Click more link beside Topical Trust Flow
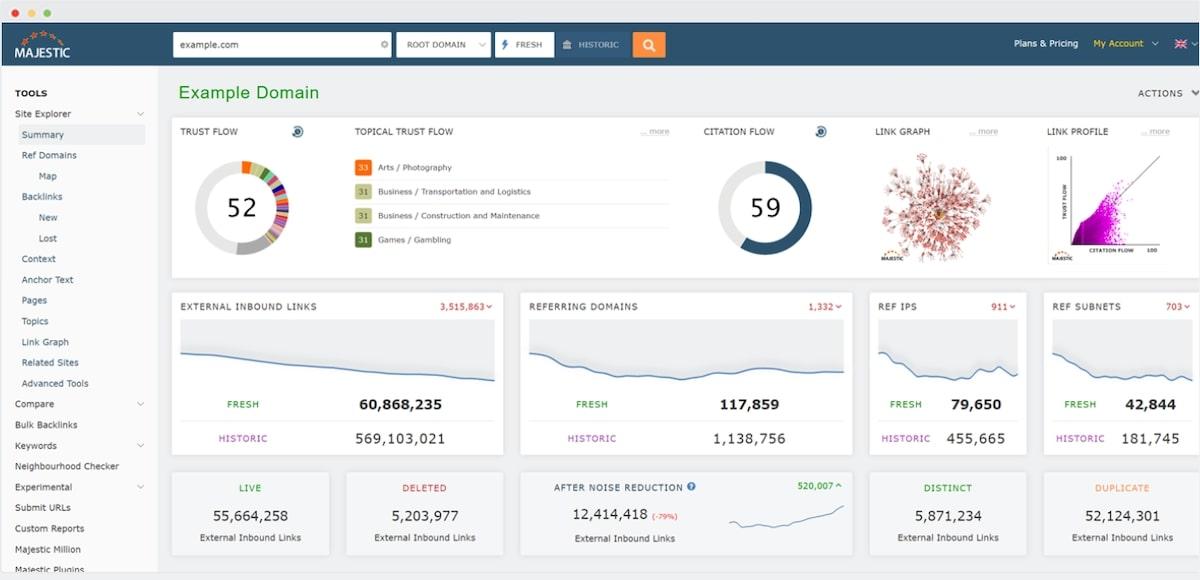Screen dimensions: 1200x580 pyautogui.click(x=656, y=132)
